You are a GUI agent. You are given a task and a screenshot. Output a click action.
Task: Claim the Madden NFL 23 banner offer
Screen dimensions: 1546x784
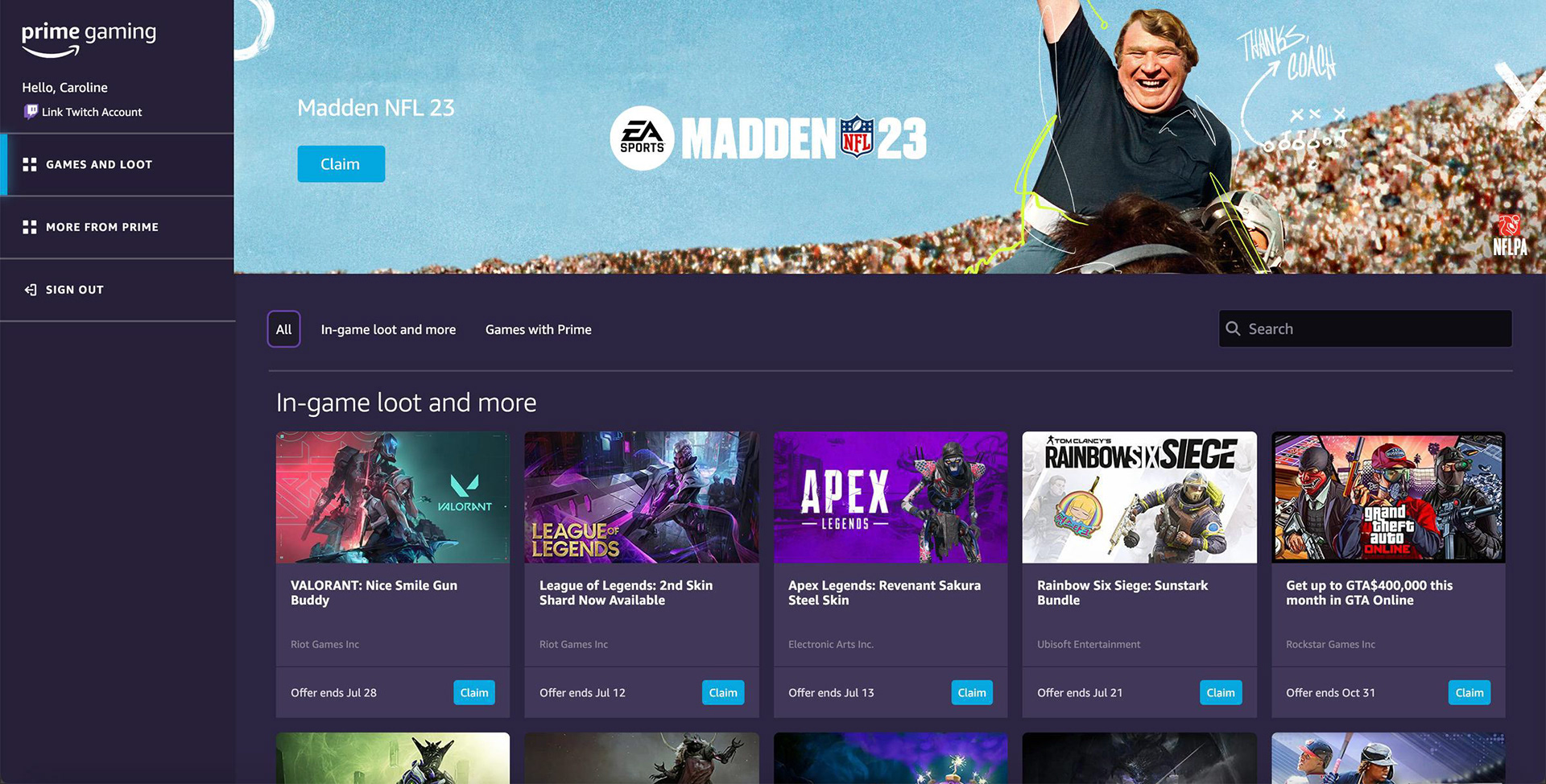pyautogui.click(x=341, y=164)
